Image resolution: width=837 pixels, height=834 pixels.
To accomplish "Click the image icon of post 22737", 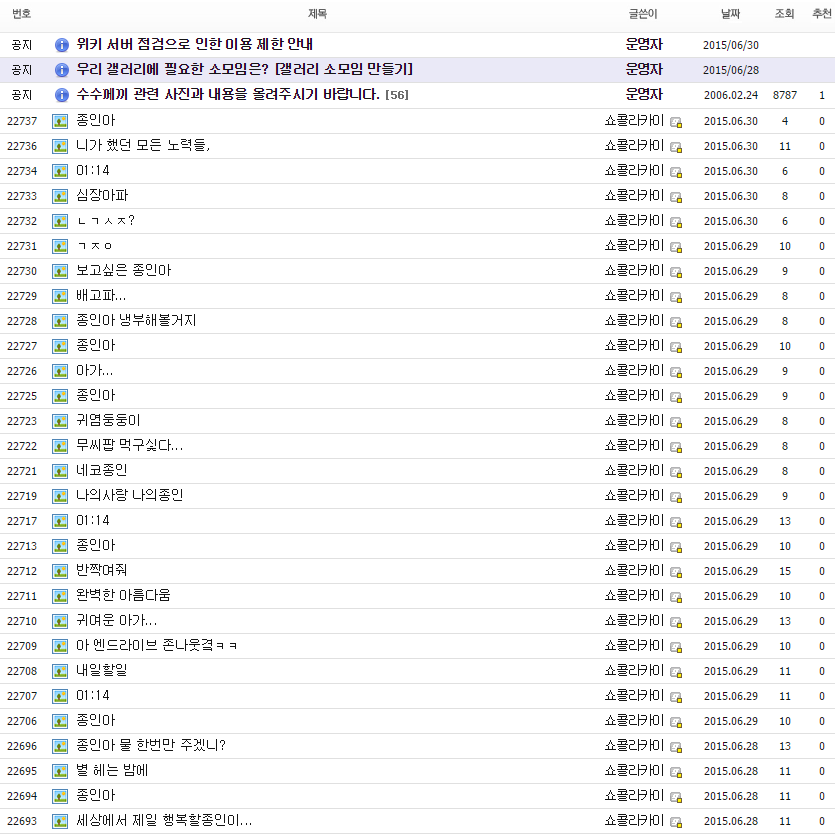I will 60,121.
